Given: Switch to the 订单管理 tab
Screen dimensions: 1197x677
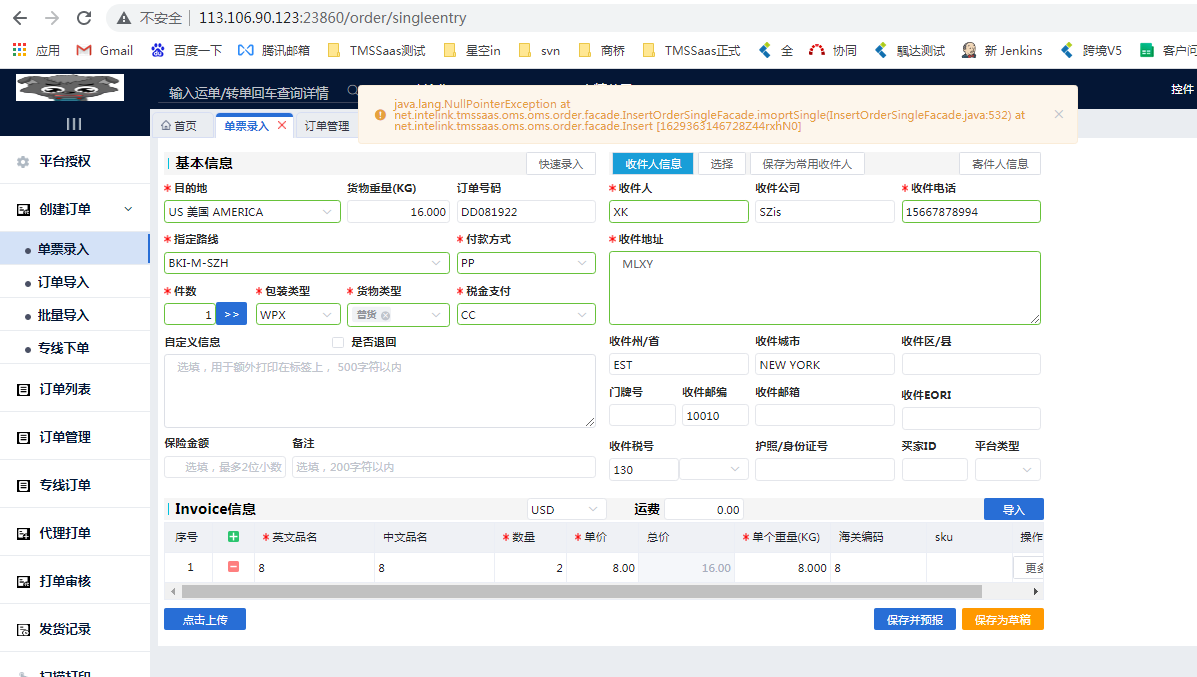Looking at the screenshot, I should [327, 126].
